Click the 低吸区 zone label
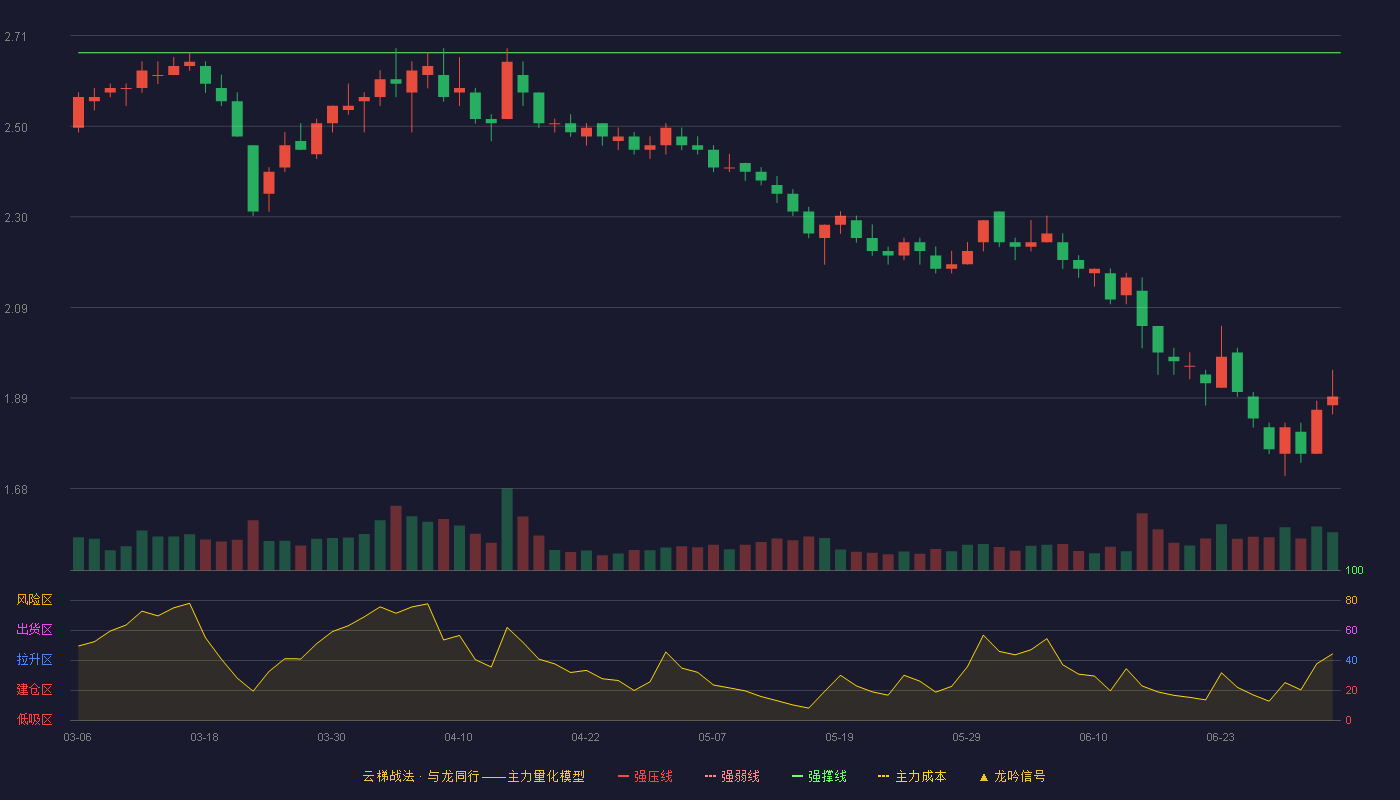Image resolution: width=1400 pixels, height=800 pixels. [x=34, y=719]
